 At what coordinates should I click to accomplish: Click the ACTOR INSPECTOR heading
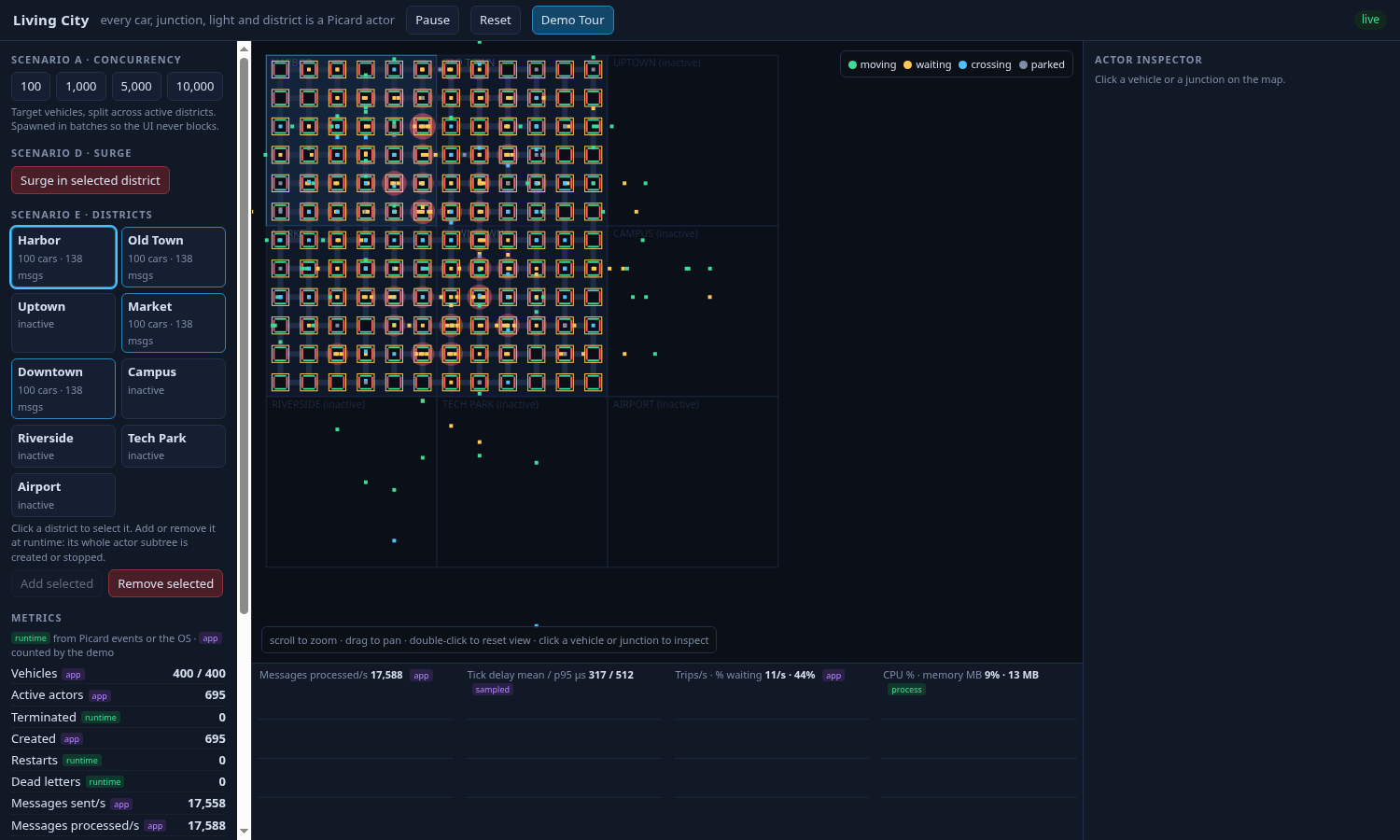point(1148,60)
